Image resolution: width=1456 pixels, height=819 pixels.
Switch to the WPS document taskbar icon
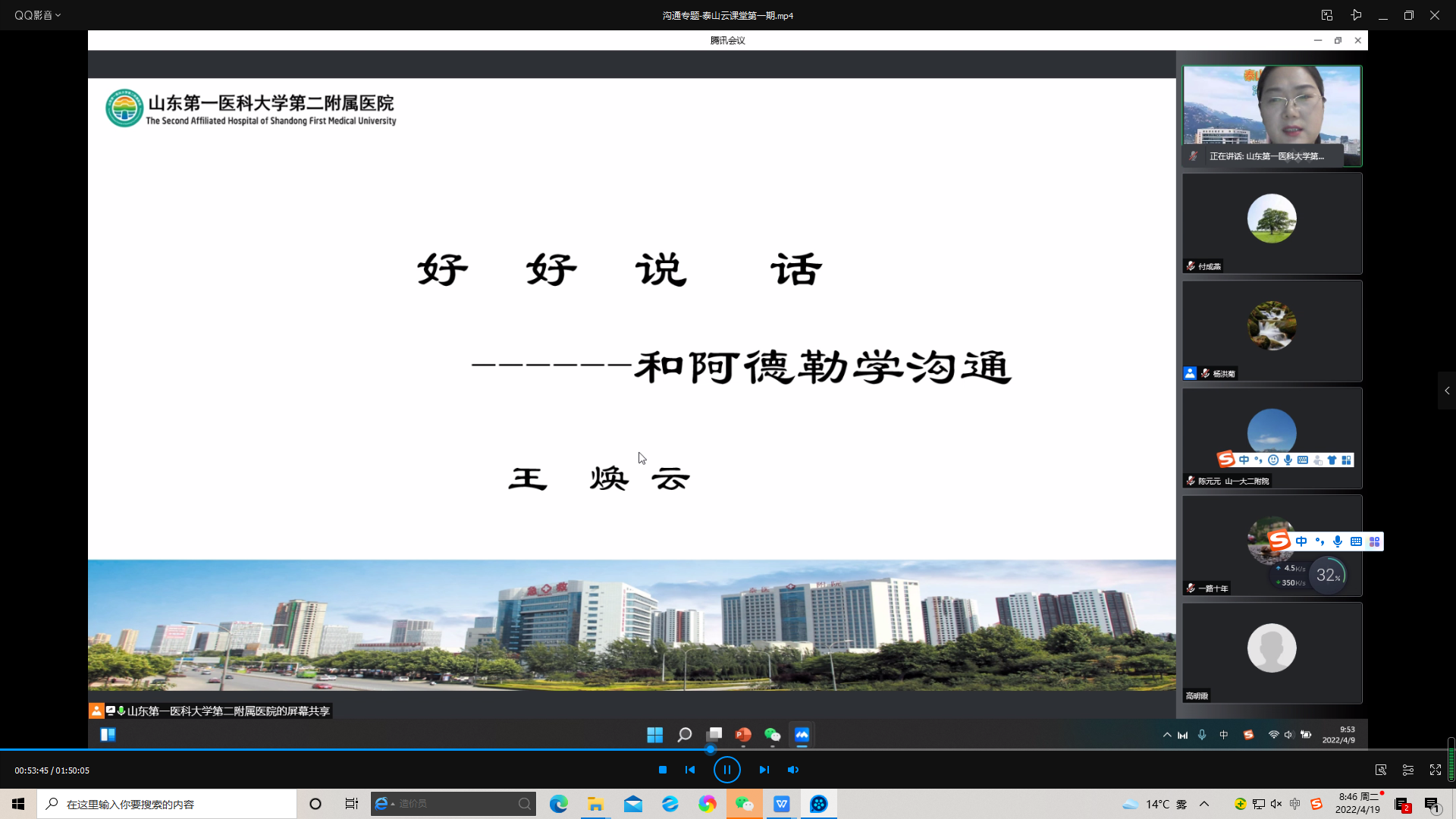click(x=782, y=804)
